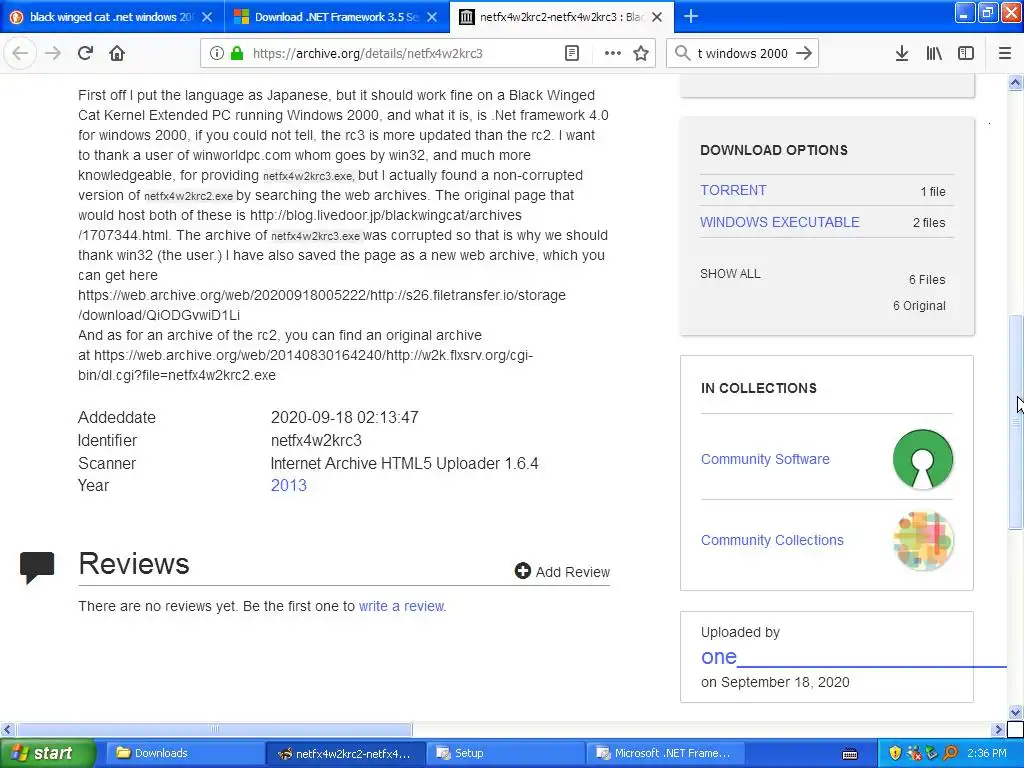
Task: Switch to Downloads taskbar window
Action: tap(184, 753)
